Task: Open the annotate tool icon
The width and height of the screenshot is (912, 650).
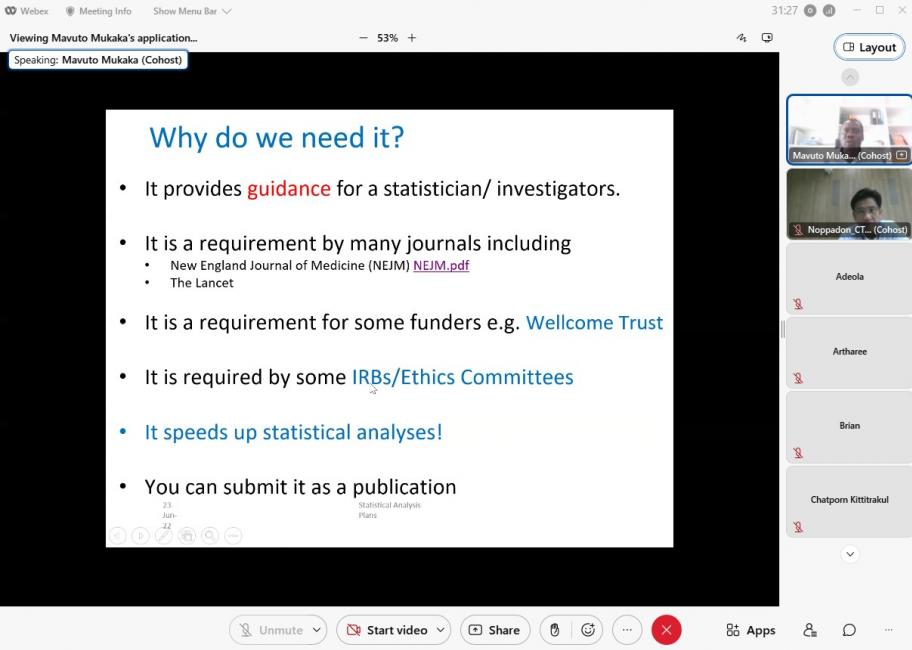Action: pyautogui.click(x=742, y=38)
